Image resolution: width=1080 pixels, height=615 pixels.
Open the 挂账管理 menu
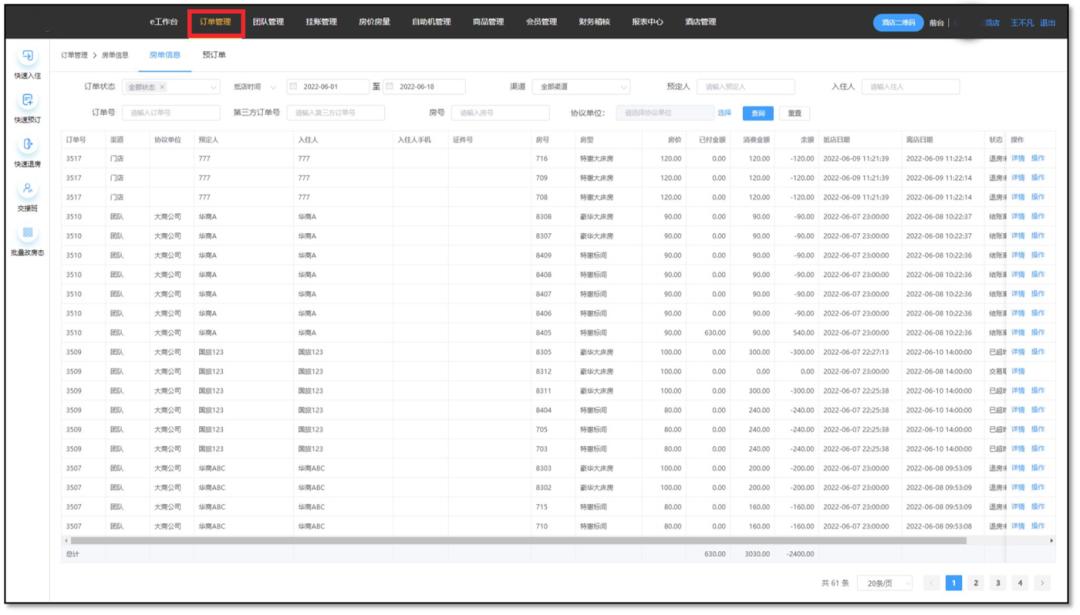click(321, 22)
